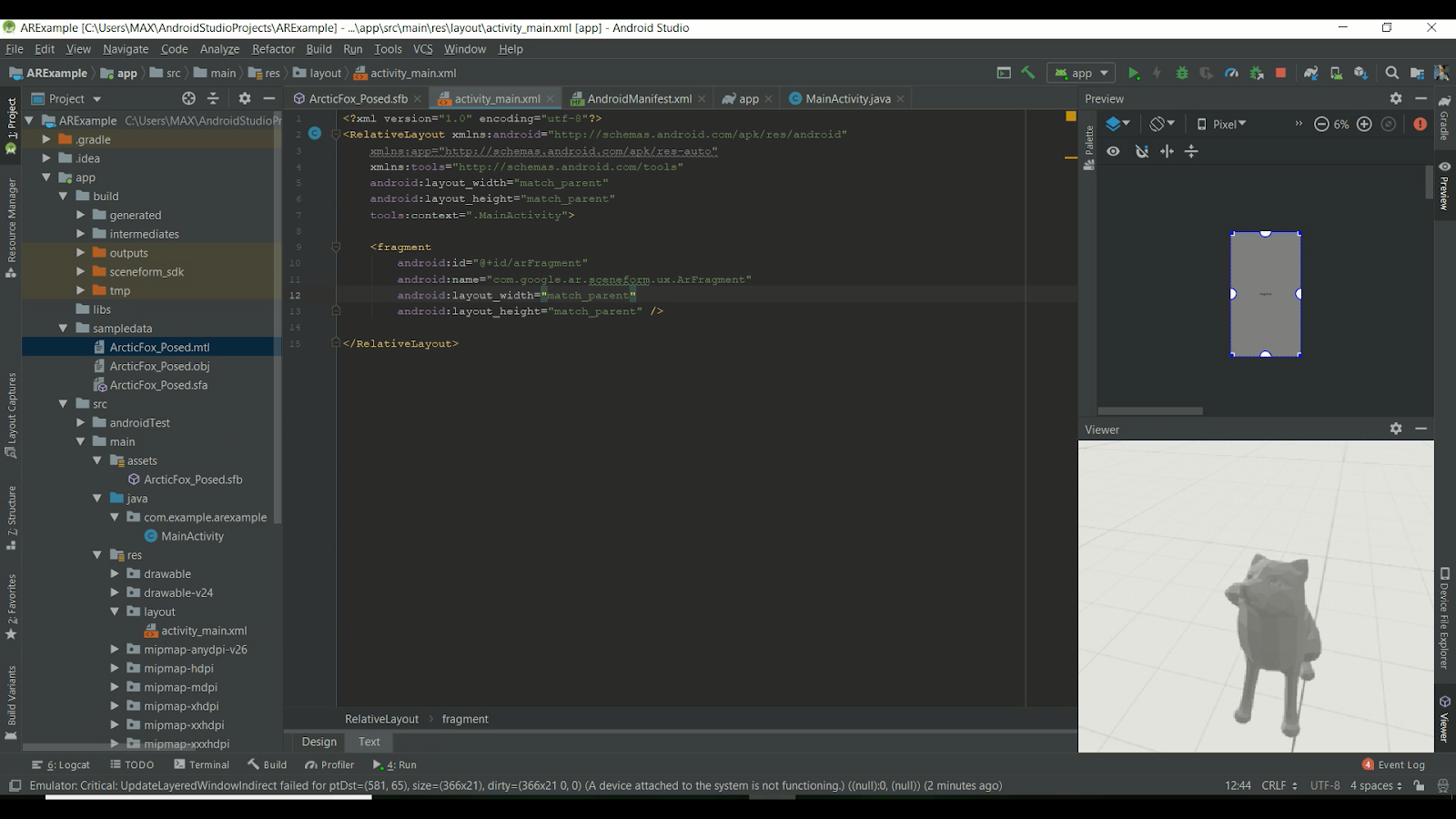This screenshot has width=1456, height=819.
Task: Open the Refactor menu
Action: (272, 49)
